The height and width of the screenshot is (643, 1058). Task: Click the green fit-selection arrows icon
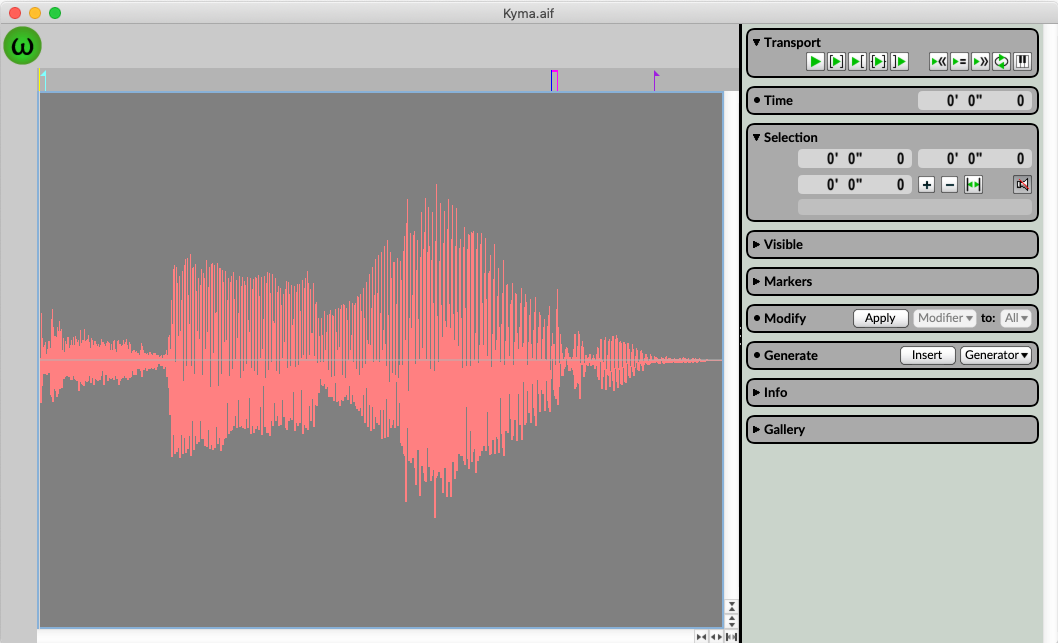(x=973, y=185)
